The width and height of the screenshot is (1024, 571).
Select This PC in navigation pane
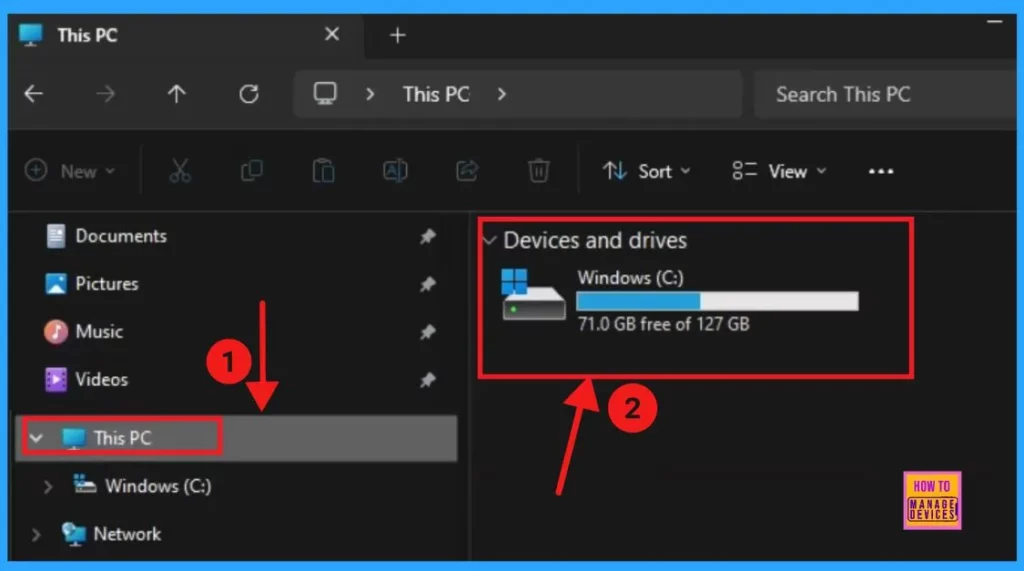pos(236,438)
